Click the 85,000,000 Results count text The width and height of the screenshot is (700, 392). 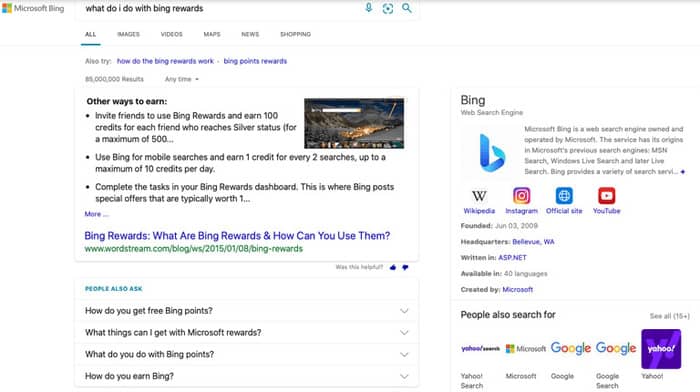[x=114, y=79]
